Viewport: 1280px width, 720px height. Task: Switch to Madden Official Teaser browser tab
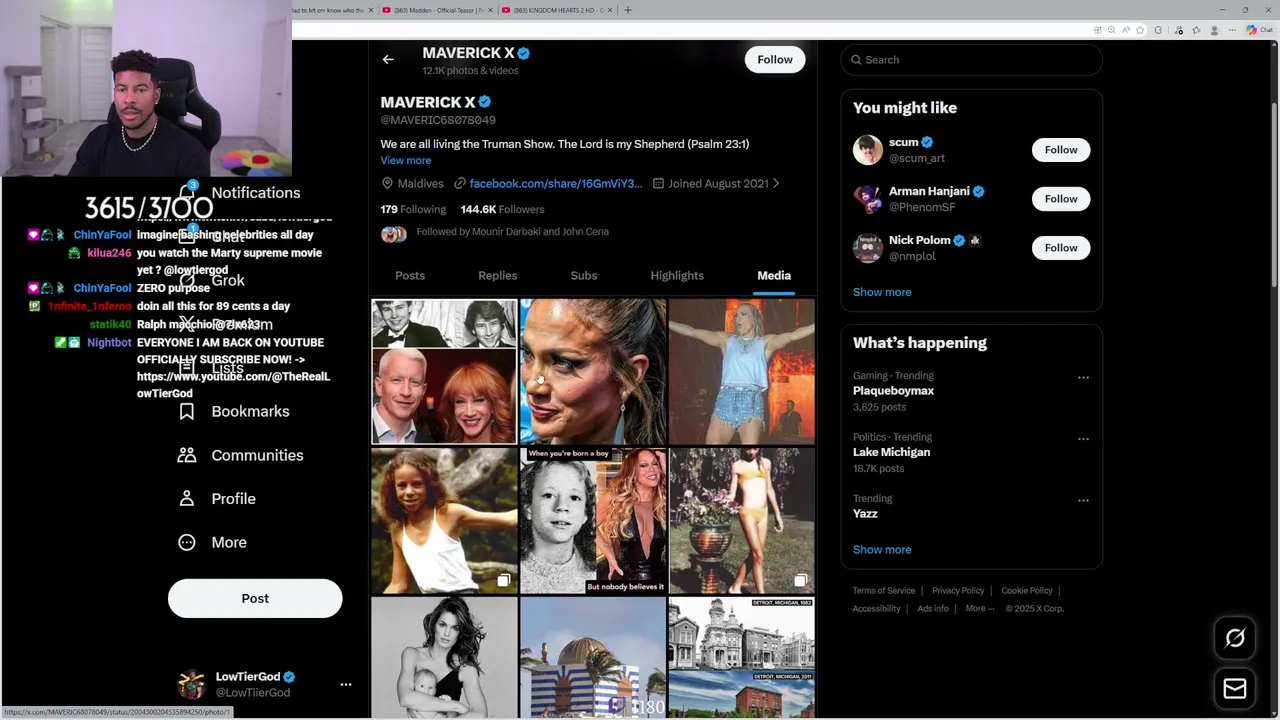tap(437, 10)
